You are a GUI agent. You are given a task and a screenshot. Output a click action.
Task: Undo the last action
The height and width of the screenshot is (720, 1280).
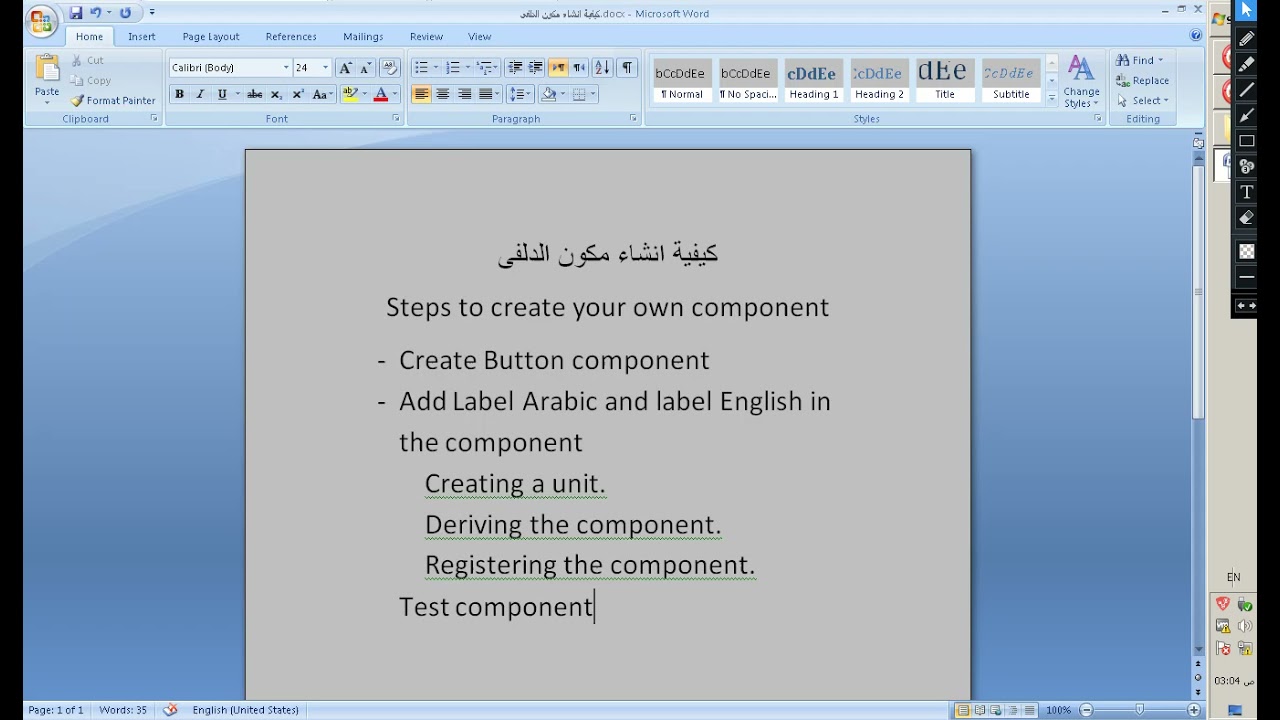[x=96, y=13]
